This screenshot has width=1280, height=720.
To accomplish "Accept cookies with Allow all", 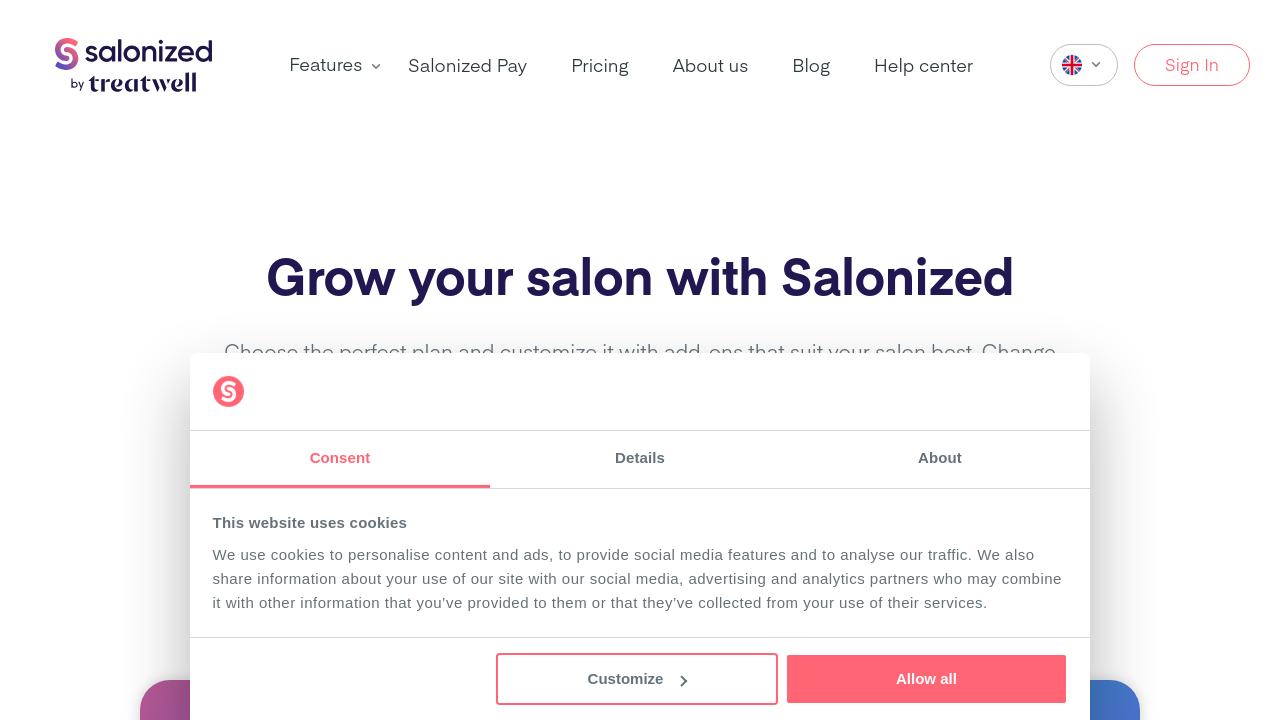I will click(926, 679).
